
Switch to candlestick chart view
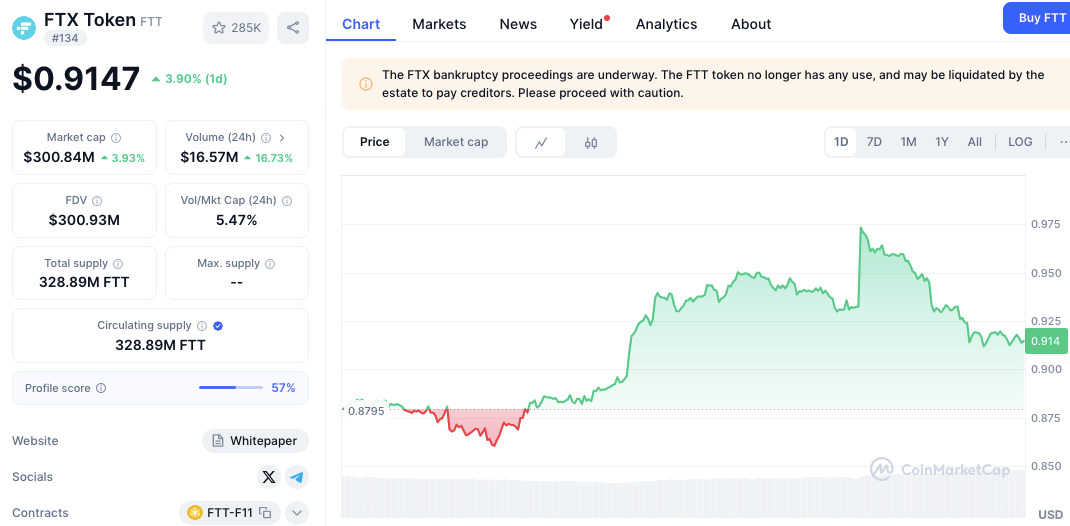591,143
